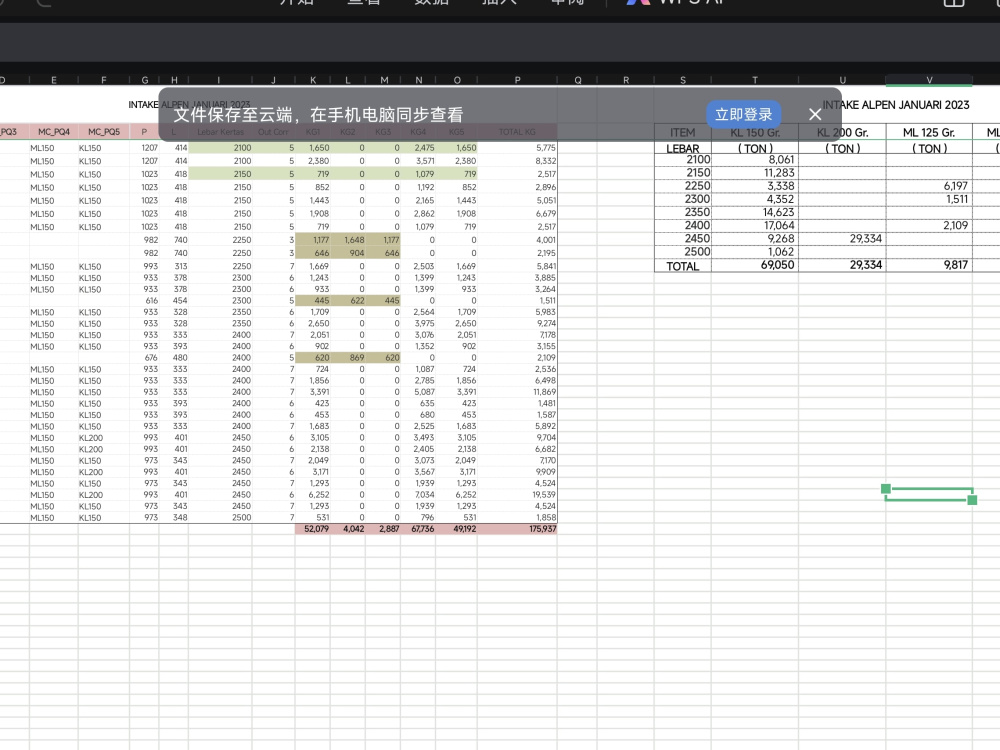This screenshot has height=750, width=1000.
Task: Select the cell with value 17,064
Action: (754, 225)
